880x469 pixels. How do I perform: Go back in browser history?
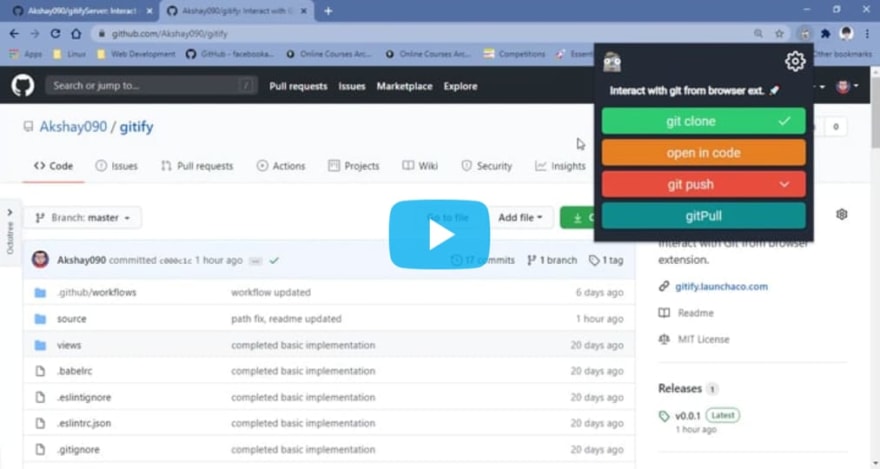tap(14, 34)
